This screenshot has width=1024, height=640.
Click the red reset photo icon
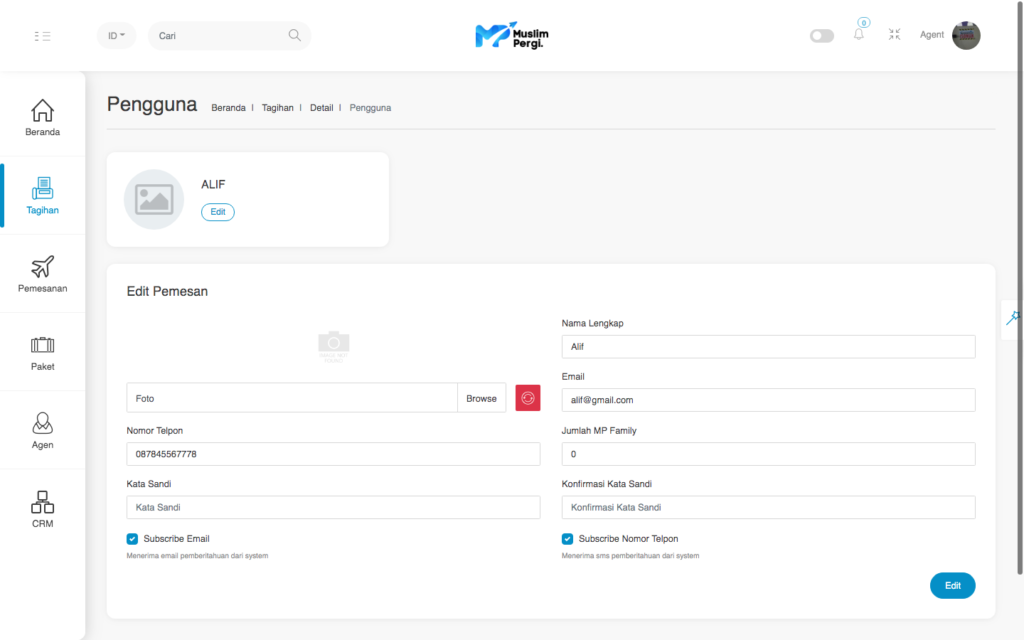click(x=528, y=398)
